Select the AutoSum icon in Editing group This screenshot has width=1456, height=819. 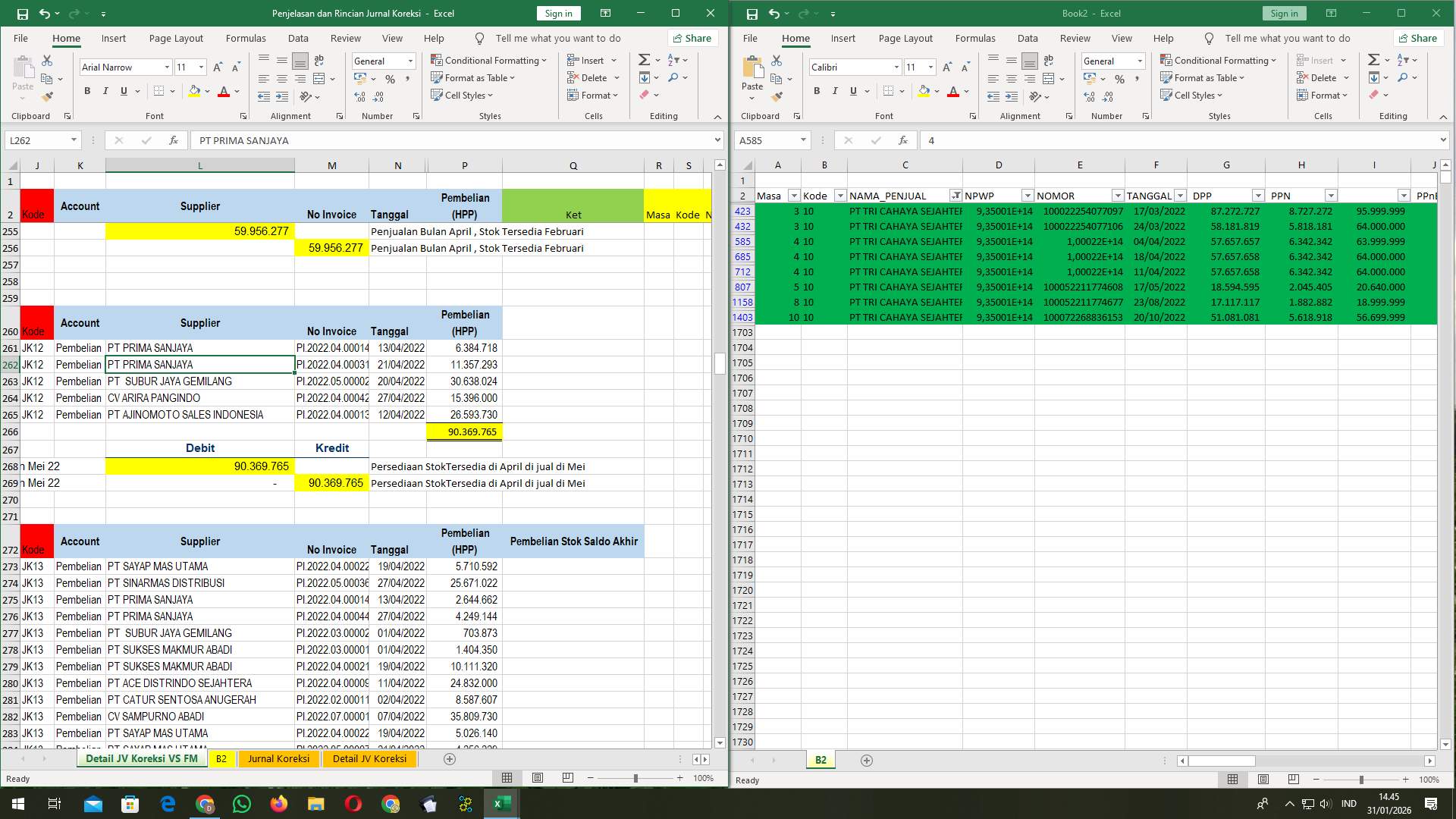coord(644,59)
